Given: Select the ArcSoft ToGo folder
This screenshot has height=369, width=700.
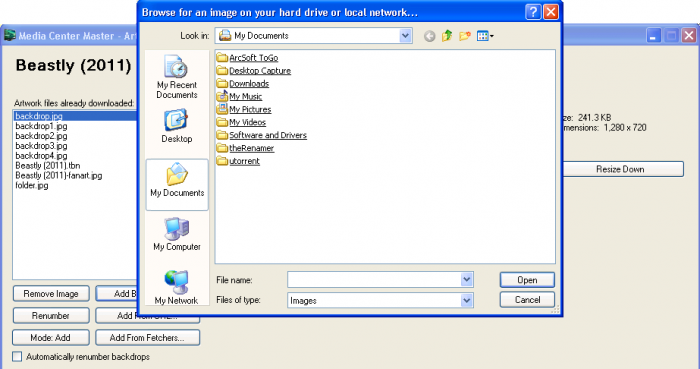Looking at the screenshot, I should (x=247, y=58).
